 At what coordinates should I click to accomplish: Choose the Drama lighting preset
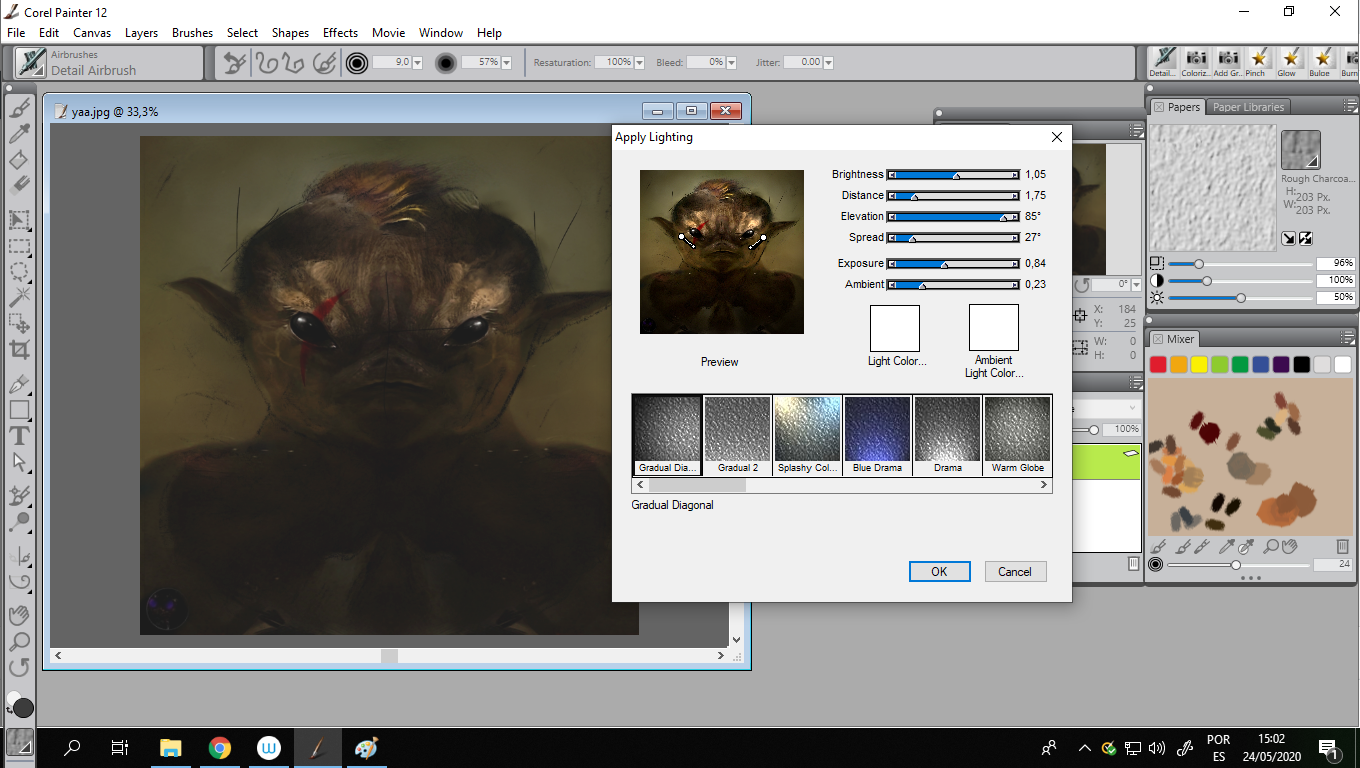tap(947, 435)
